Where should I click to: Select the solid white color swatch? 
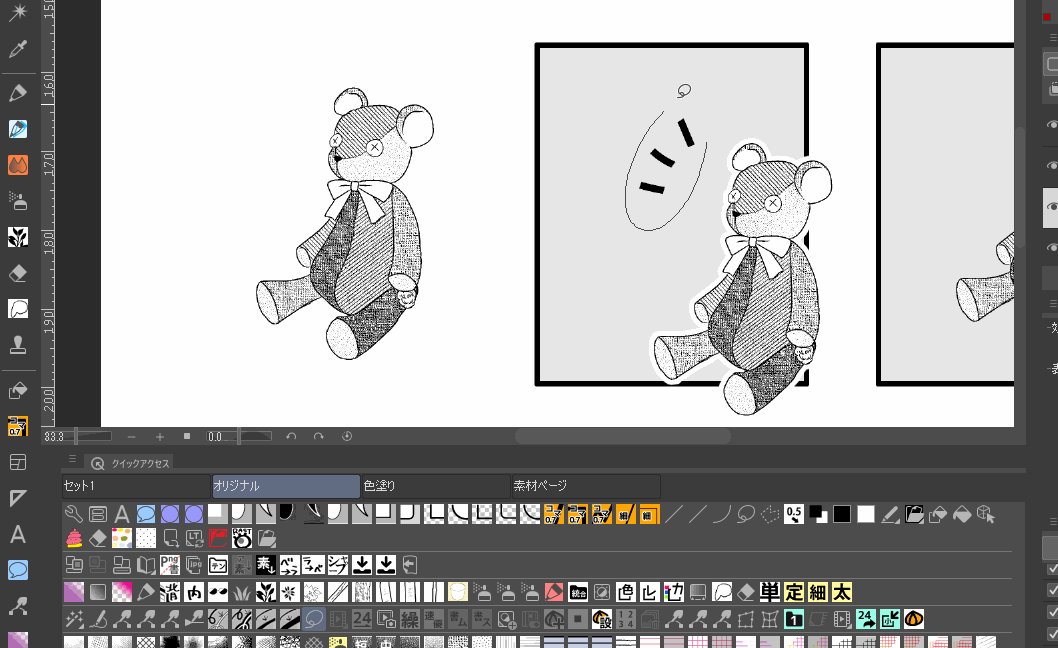point(866,514)
